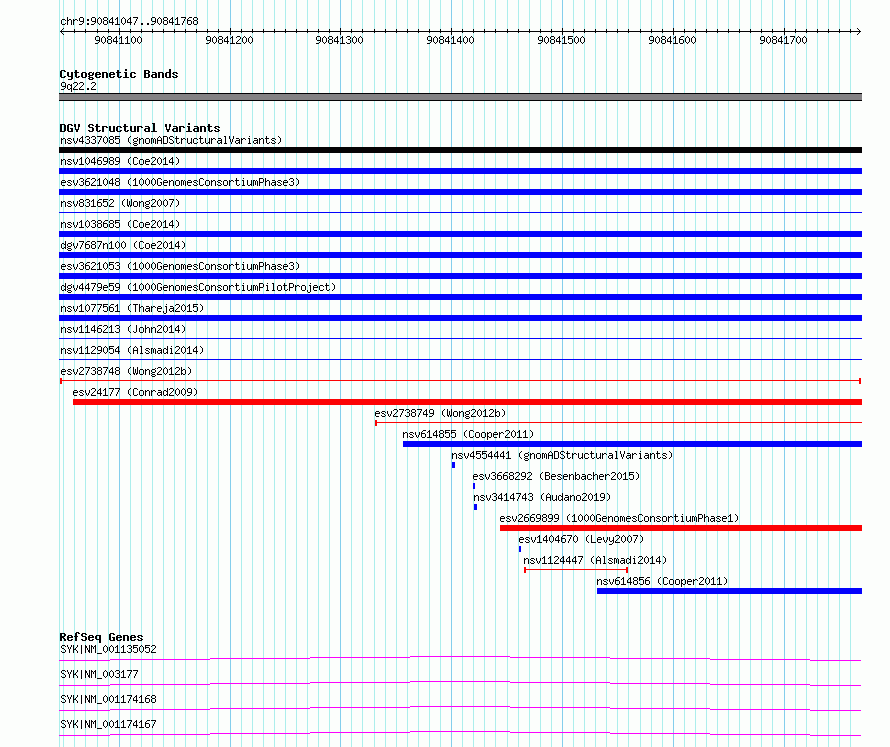Click ruler position 90841100
Viewport: 890px width, 747px height.
(118, 40)
